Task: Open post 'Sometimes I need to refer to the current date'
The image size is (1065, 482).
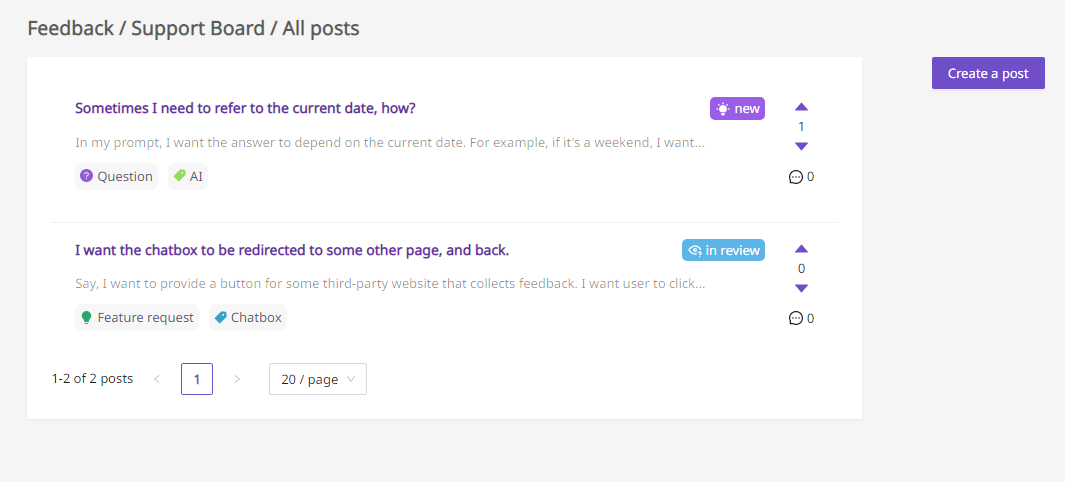Action: pos(245,109)
